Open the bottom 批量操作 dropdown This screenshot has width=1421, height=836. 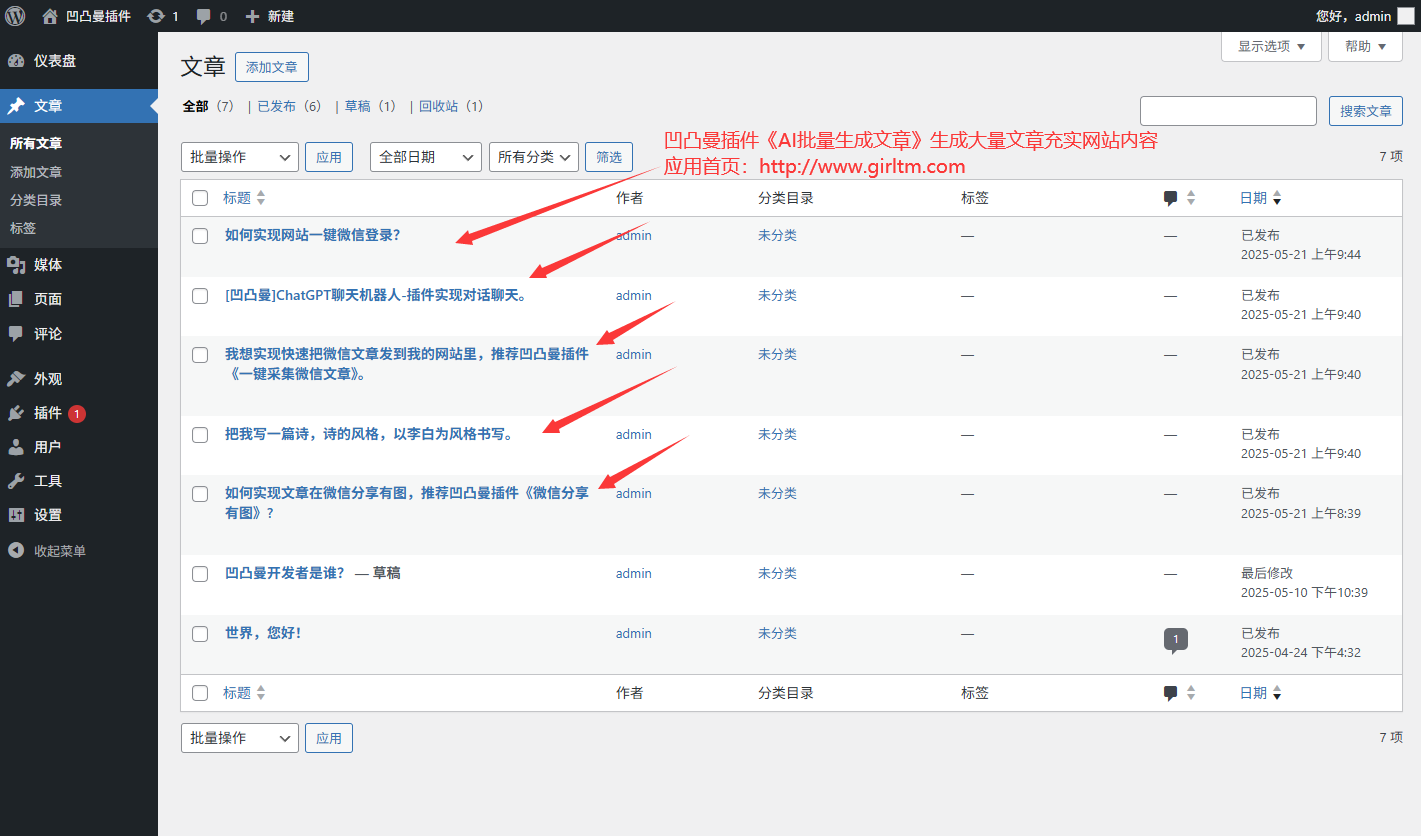pos(240,738)
